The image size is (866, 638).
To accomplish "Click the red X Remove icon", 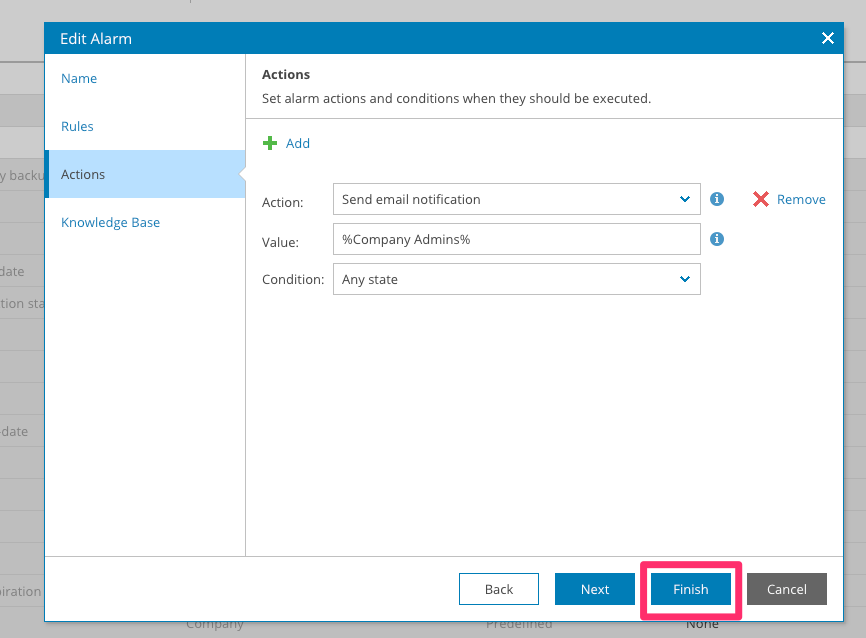I will coord(761,199).
